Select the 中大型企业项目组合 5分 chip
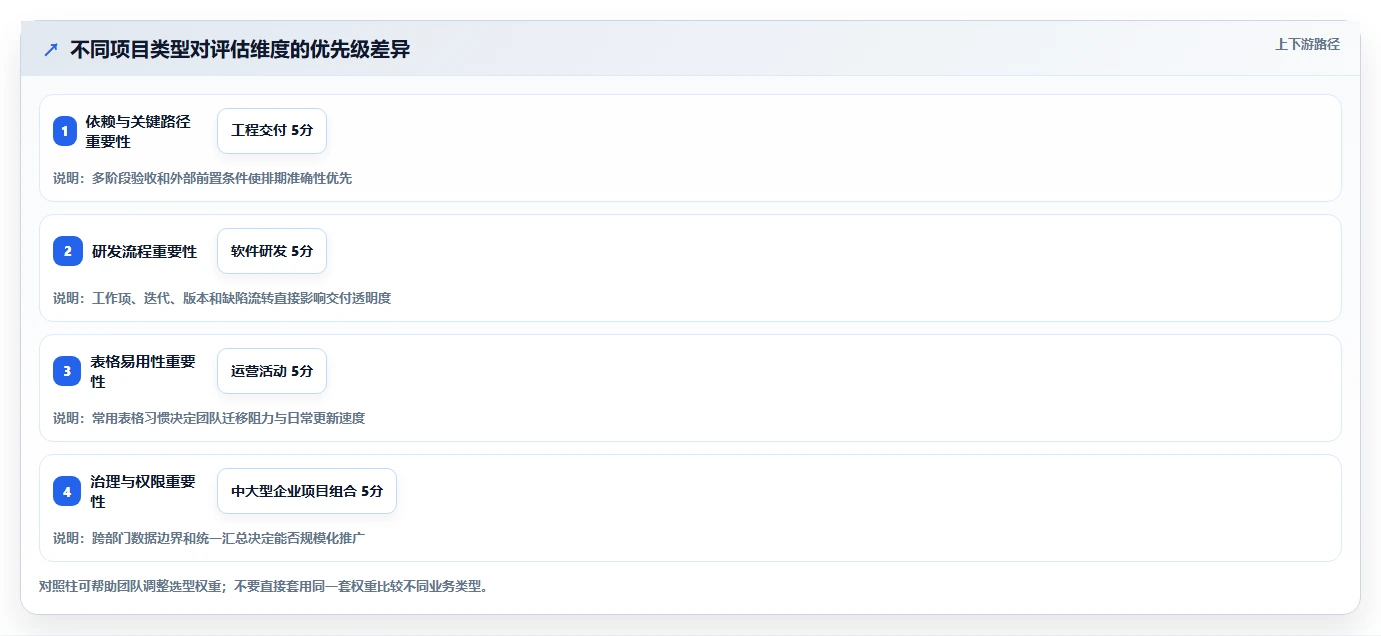 (x=307, y=491)
